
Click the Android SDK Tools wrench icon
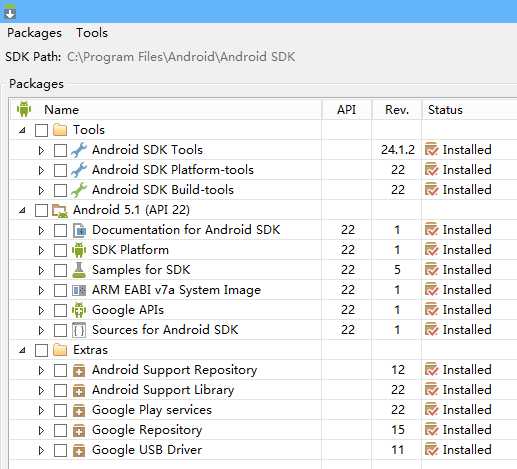[79, 150]
